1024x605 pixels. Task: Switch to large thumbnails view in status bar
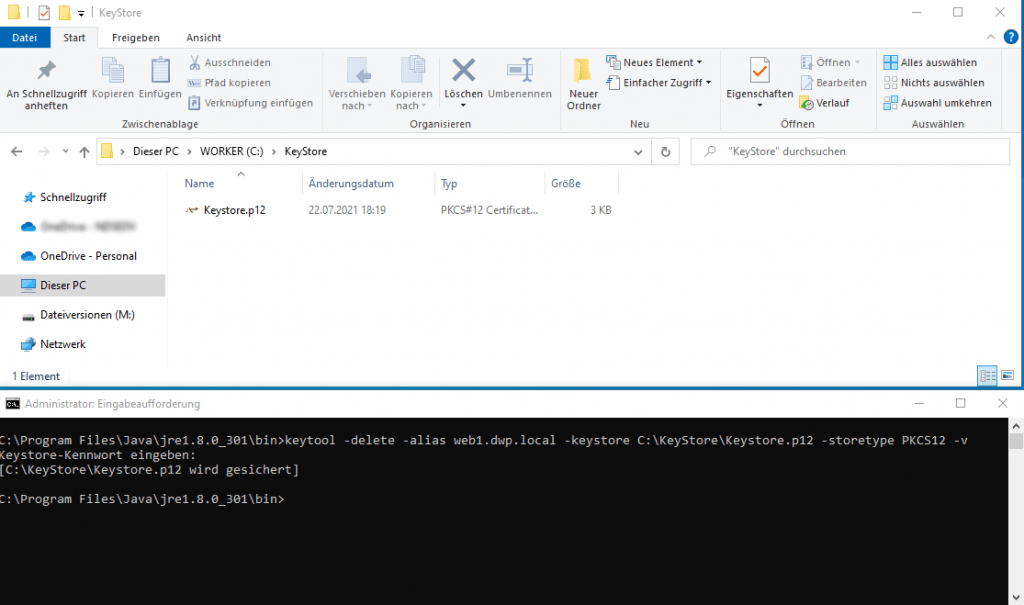[1007, 376]
